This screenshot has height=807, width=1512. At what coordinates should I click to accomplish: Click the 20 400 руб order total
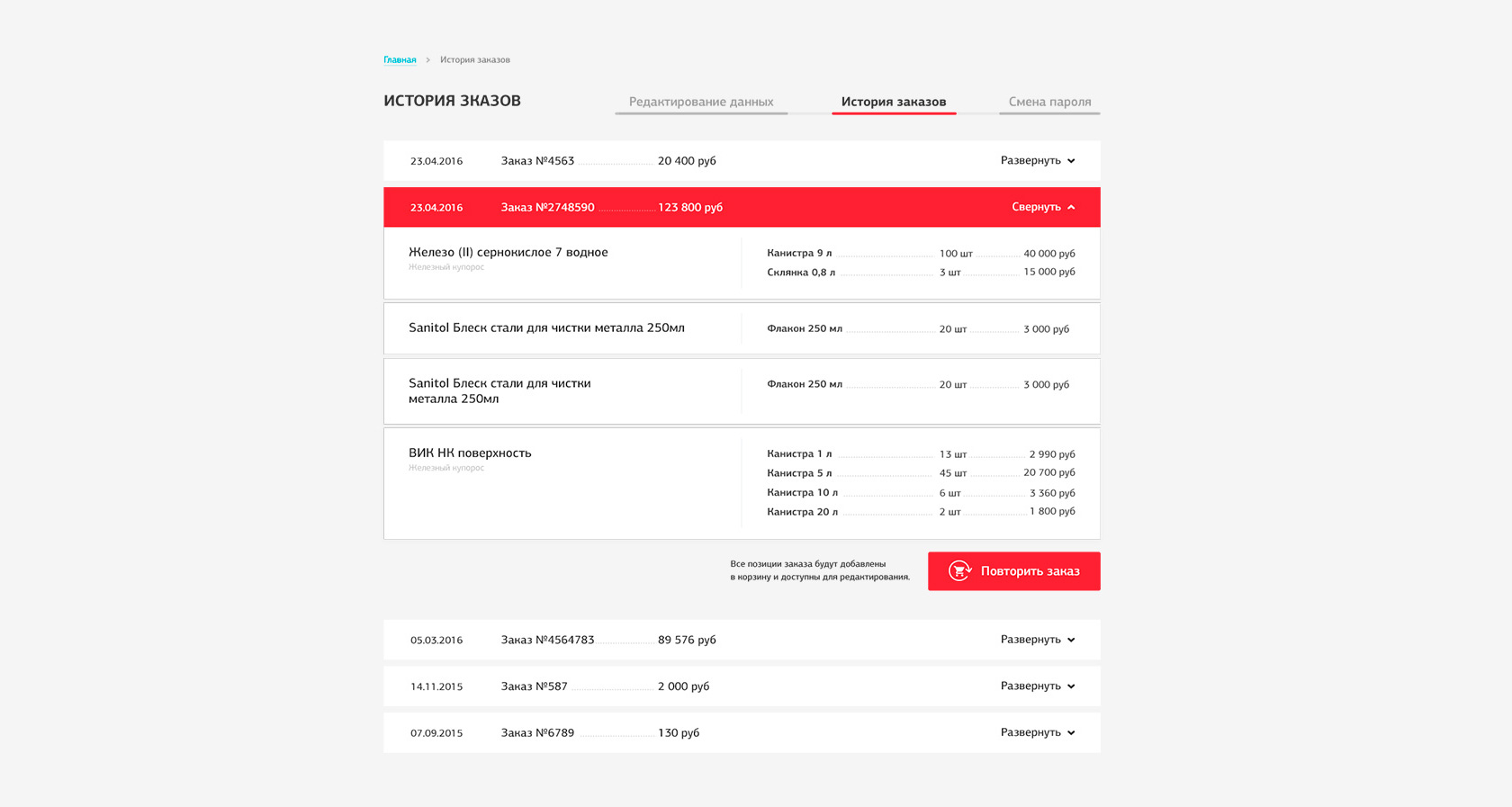click(687, 161)
